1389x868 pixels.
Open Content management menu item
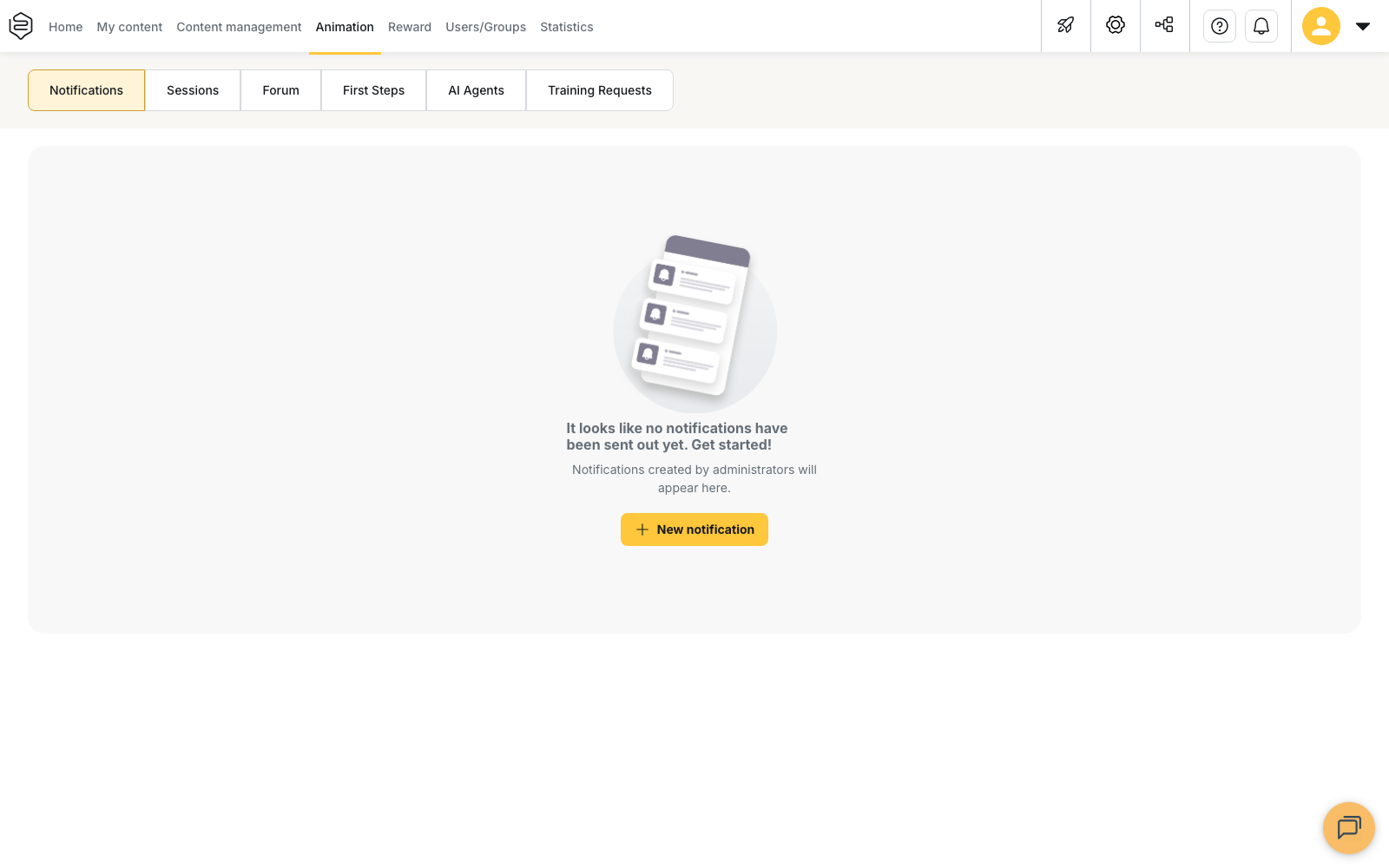coord(239,27)
